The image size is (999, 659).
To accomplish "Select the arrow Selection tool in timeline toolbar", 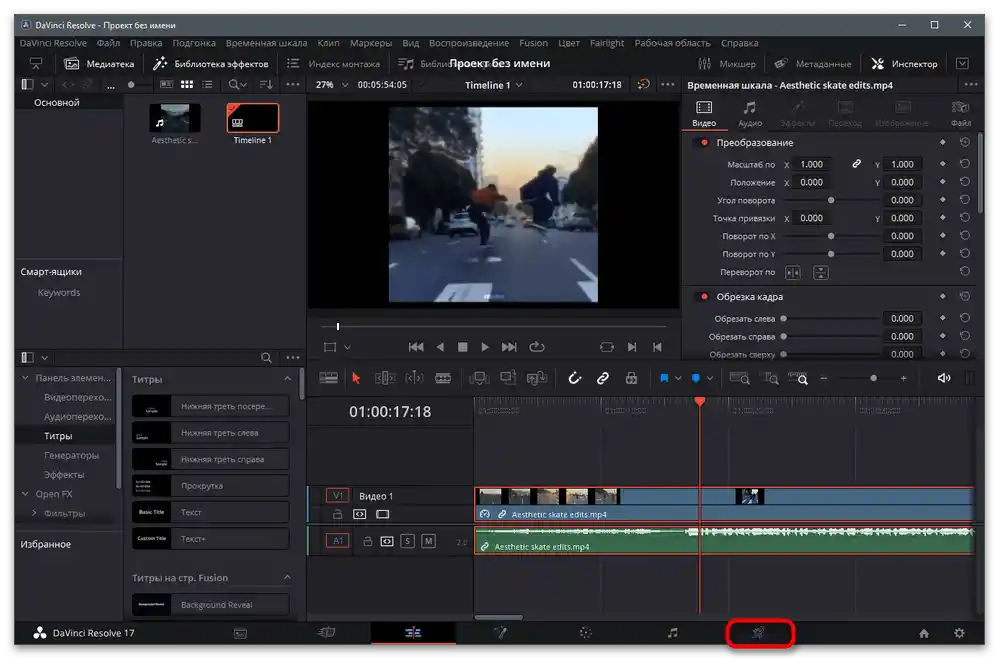I will (x=356, y=379).
